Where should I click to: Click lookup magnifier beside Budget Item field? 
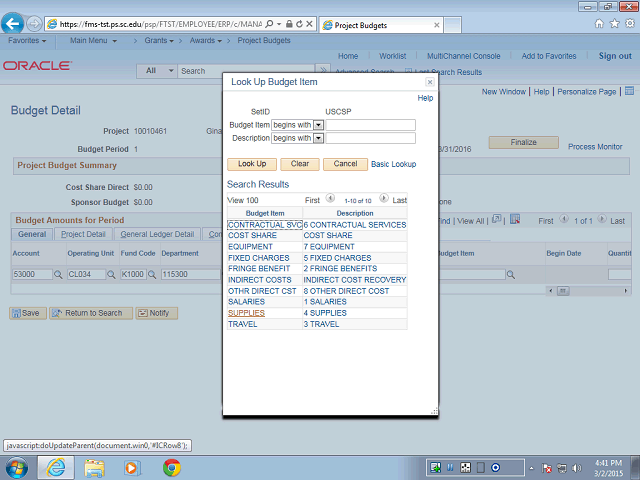[x=511, y=275]
